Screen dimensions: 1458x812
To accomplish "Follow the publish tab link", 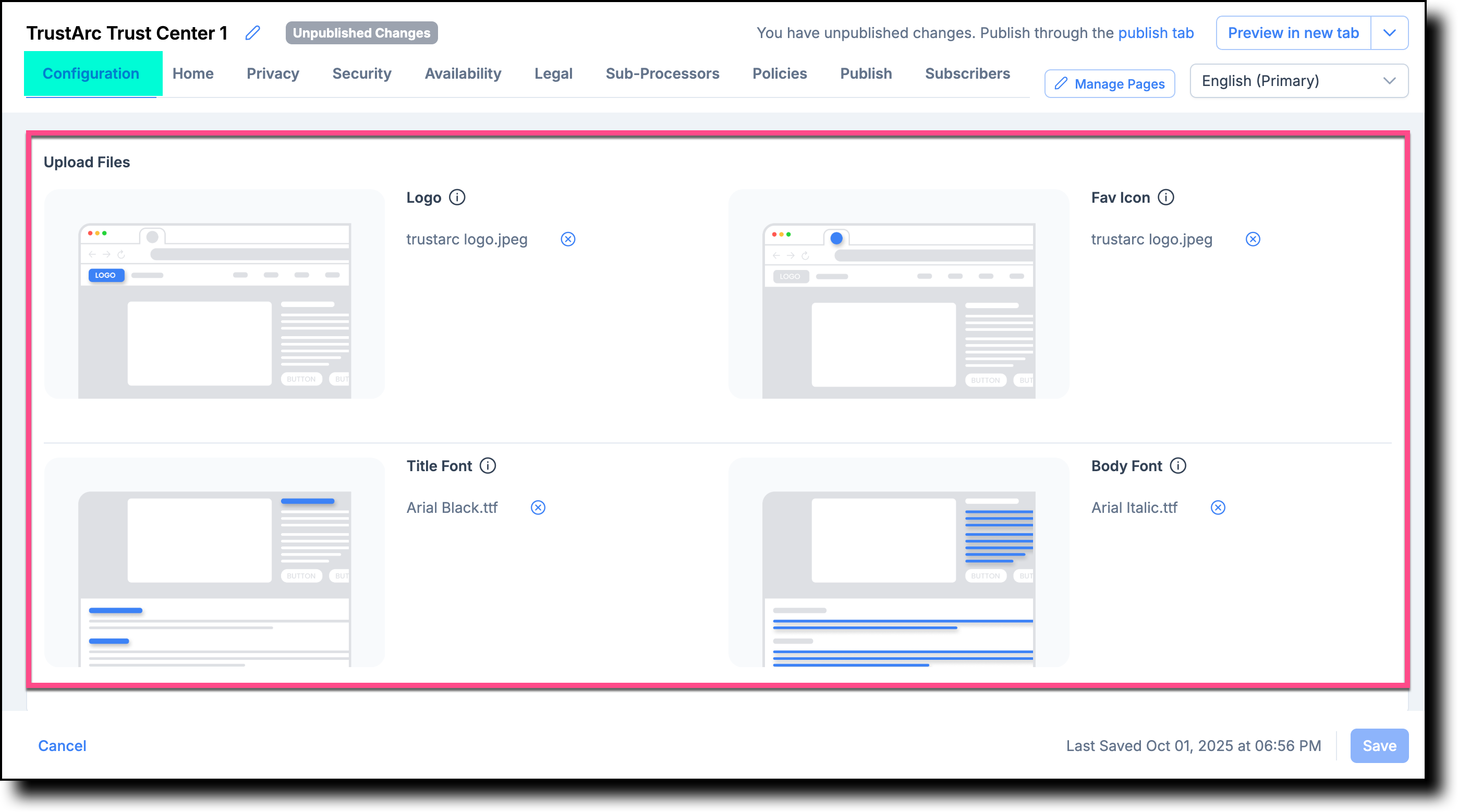I will [x=1156, y=33].
